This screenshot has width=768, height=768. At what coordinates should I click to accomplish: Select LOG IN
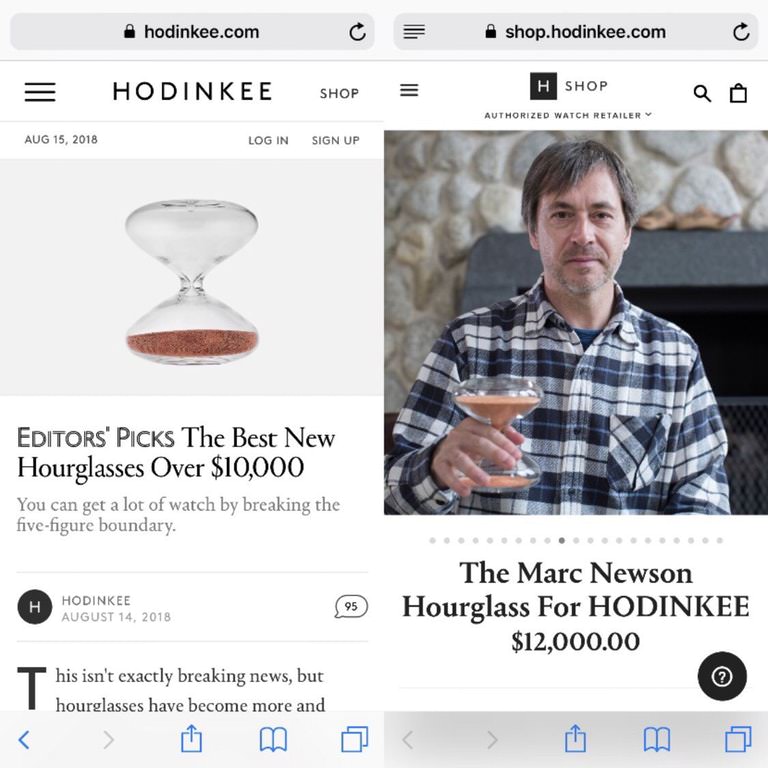[268, 141]
